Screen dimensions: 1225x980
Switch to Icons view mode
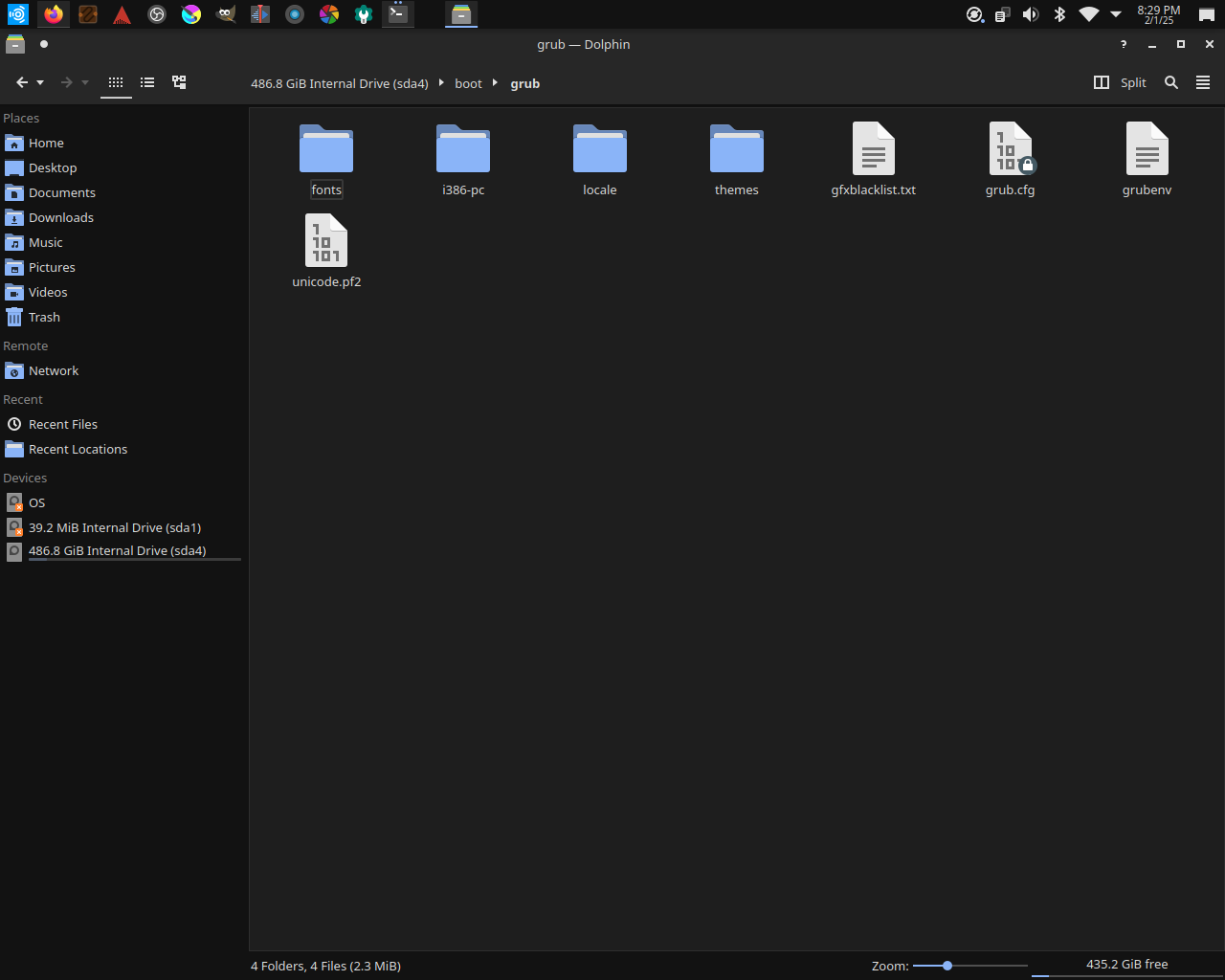[x=116, y=83]
